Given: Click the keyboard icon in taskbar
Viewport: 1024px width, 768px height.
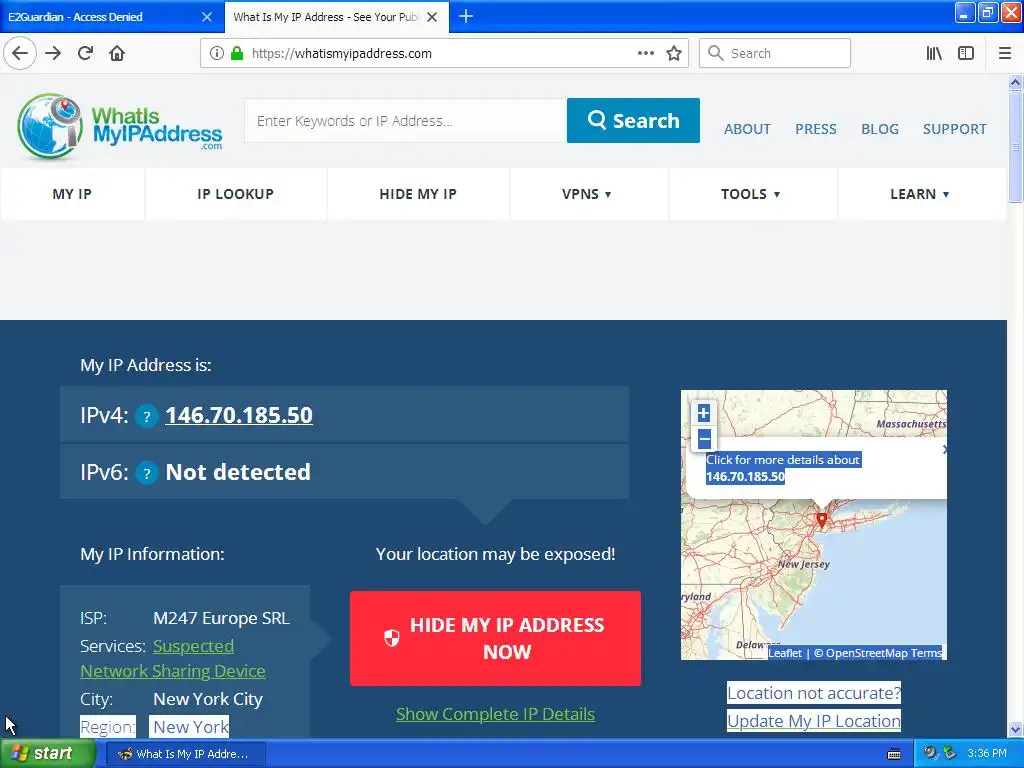Looking at the screenshot, I should 894,754.
